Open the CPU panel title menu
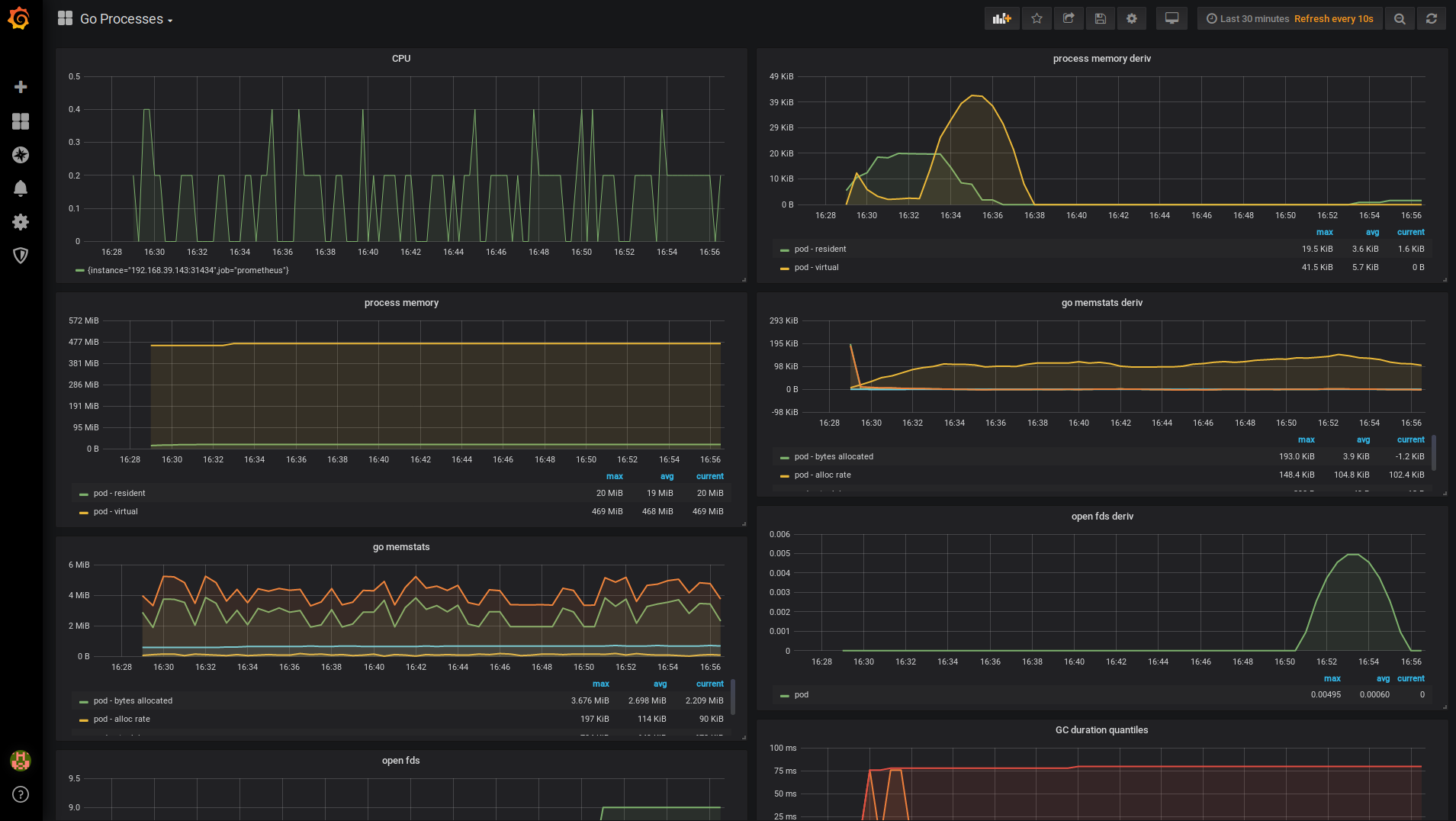 (x=401, y=59)
